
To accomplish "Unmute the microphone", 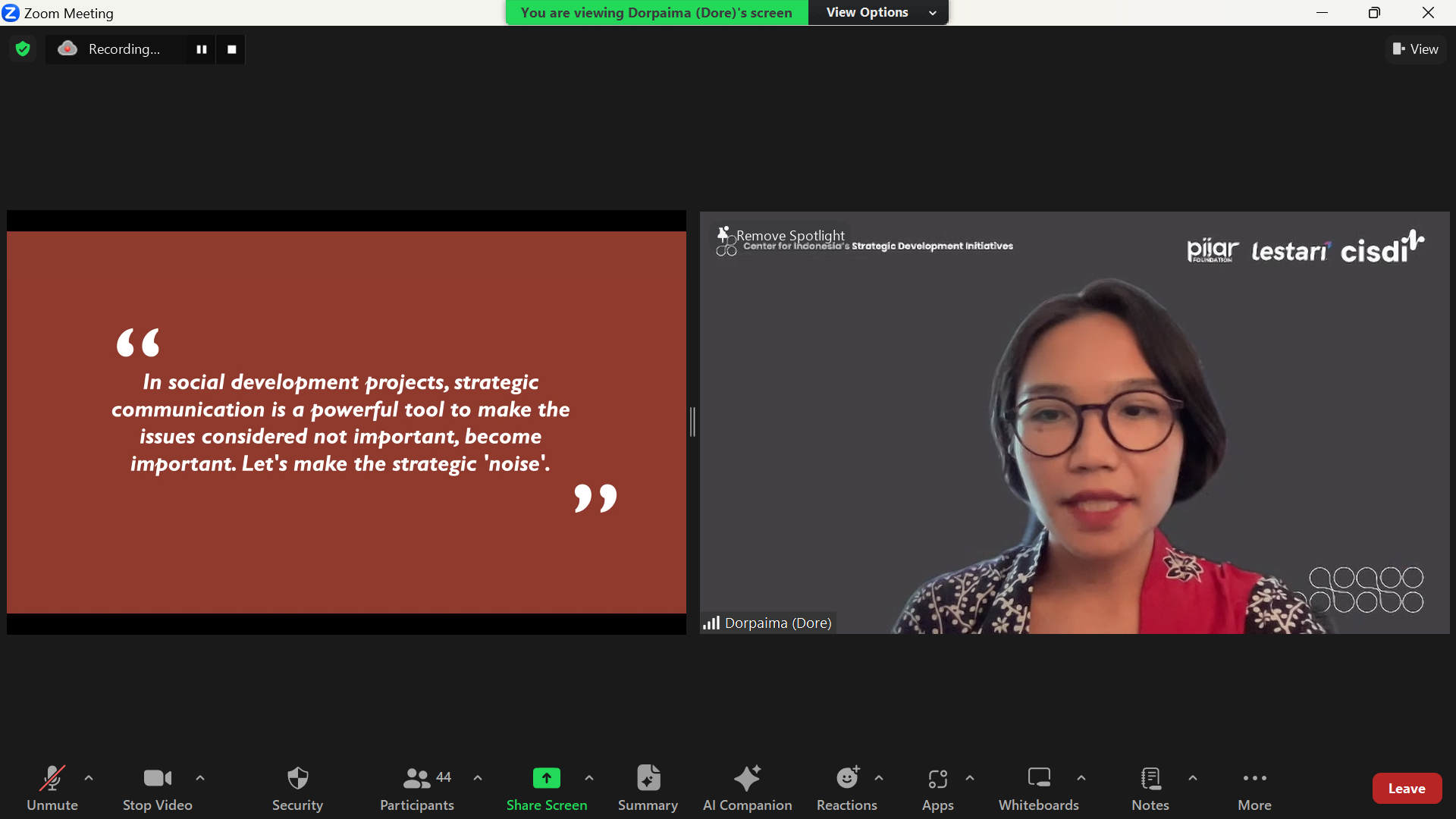I will pos(52,787).
